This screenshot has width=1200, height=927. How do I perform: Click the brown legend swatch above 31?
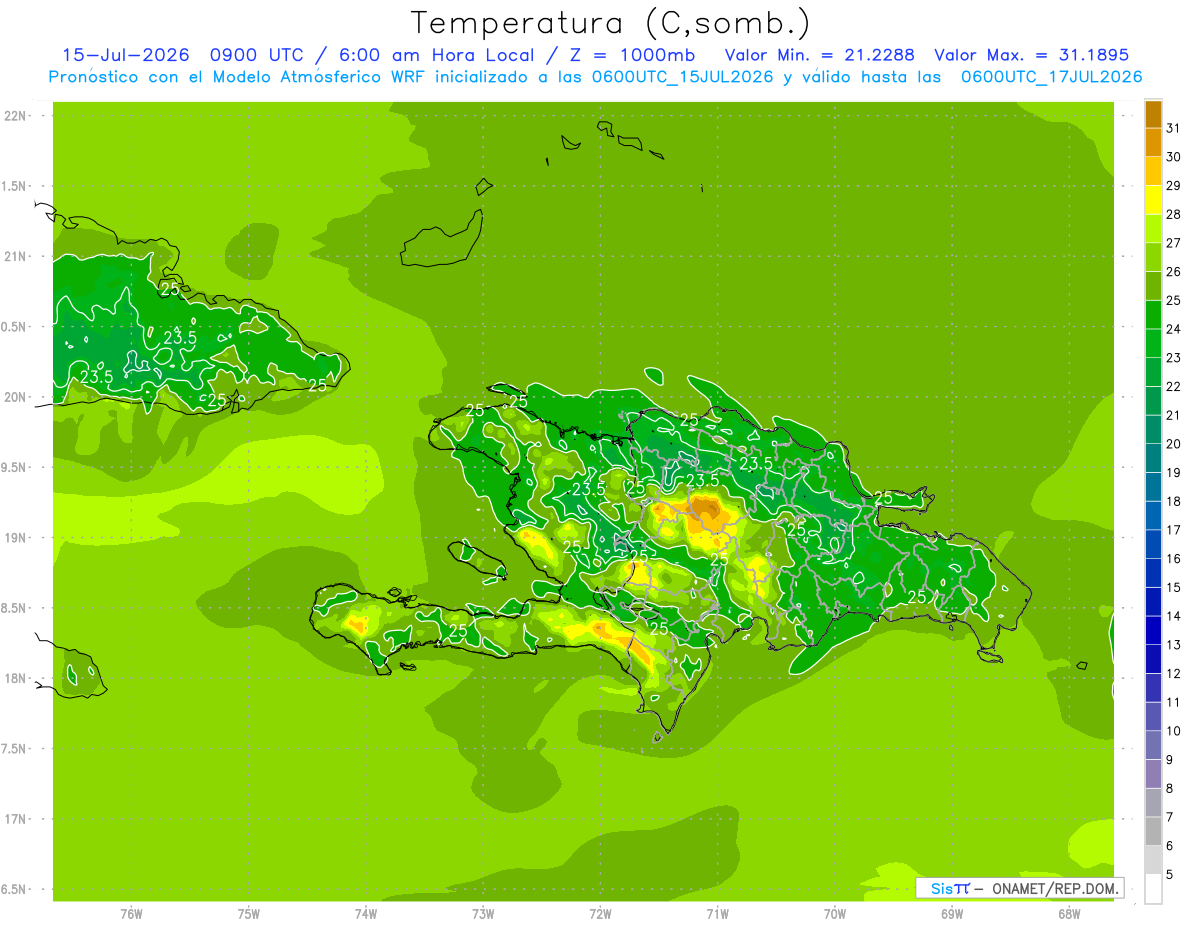[1153, 114]
